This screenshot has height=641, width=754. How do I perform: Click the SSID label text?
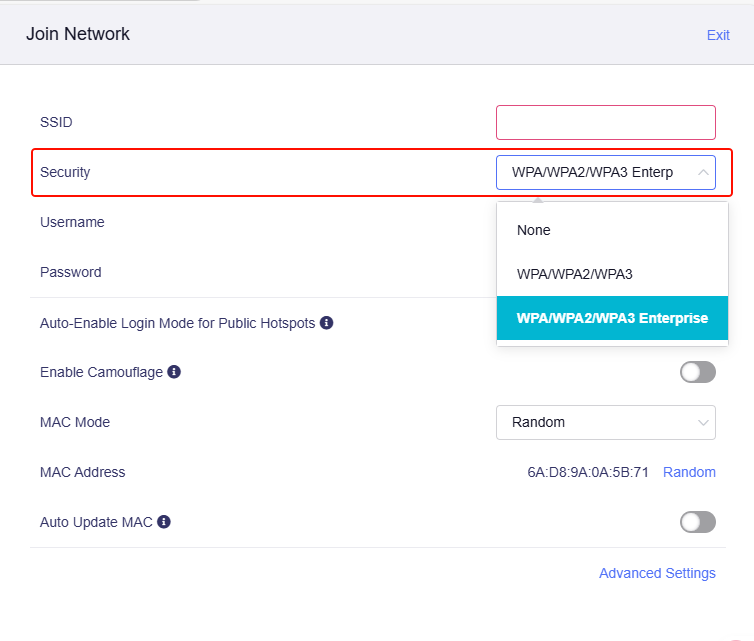pos(56,122)
